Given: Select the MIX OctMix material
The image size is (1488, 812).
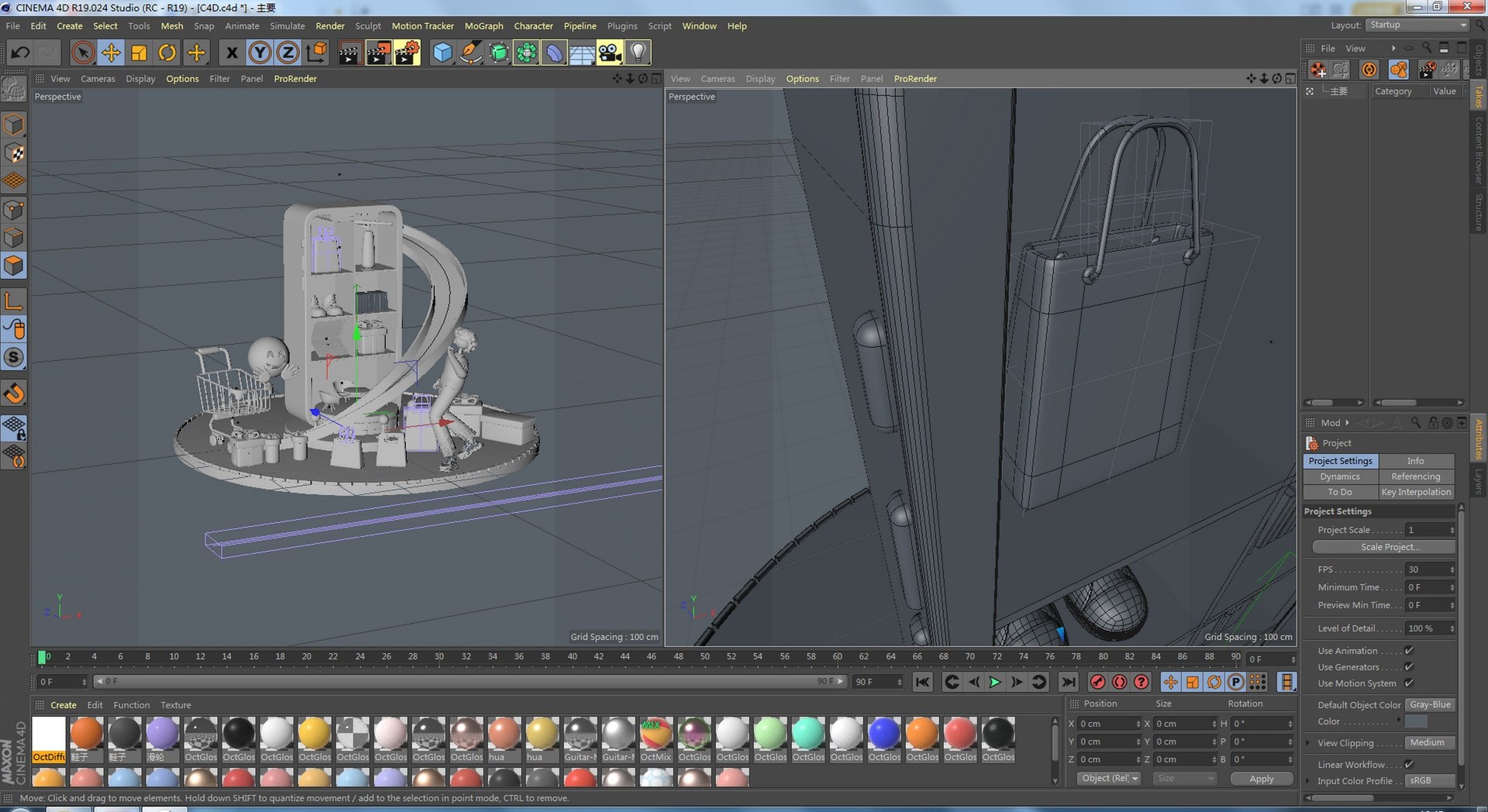Looking at the screenshot, I should (x=656, y=740).
